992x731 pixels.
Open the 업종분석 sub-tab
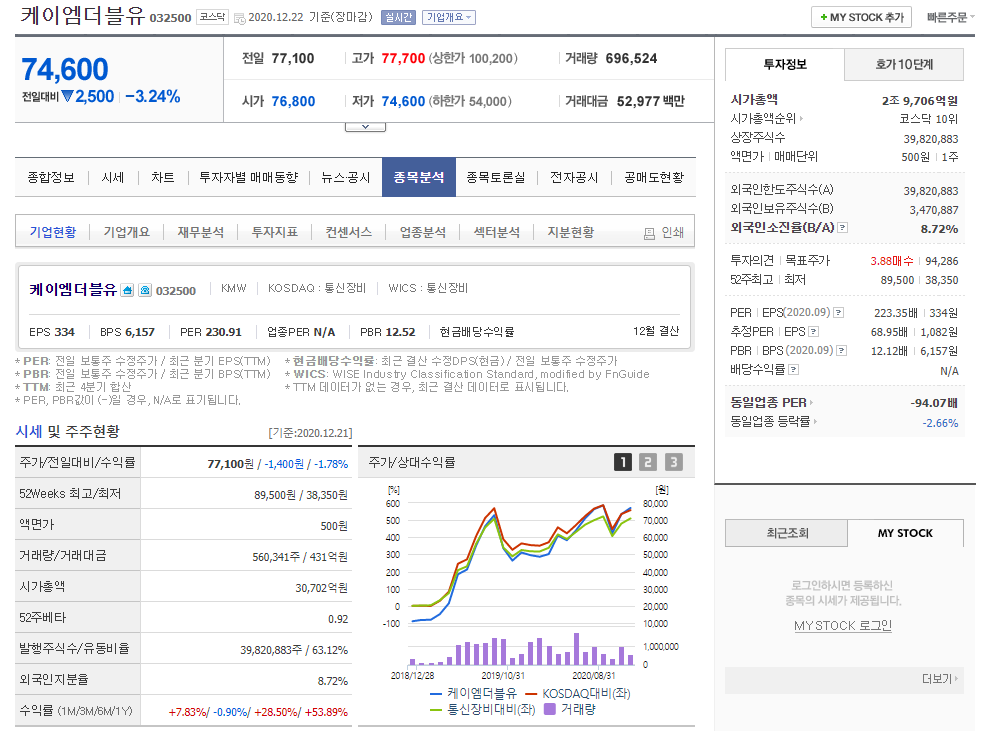[423, 232]
